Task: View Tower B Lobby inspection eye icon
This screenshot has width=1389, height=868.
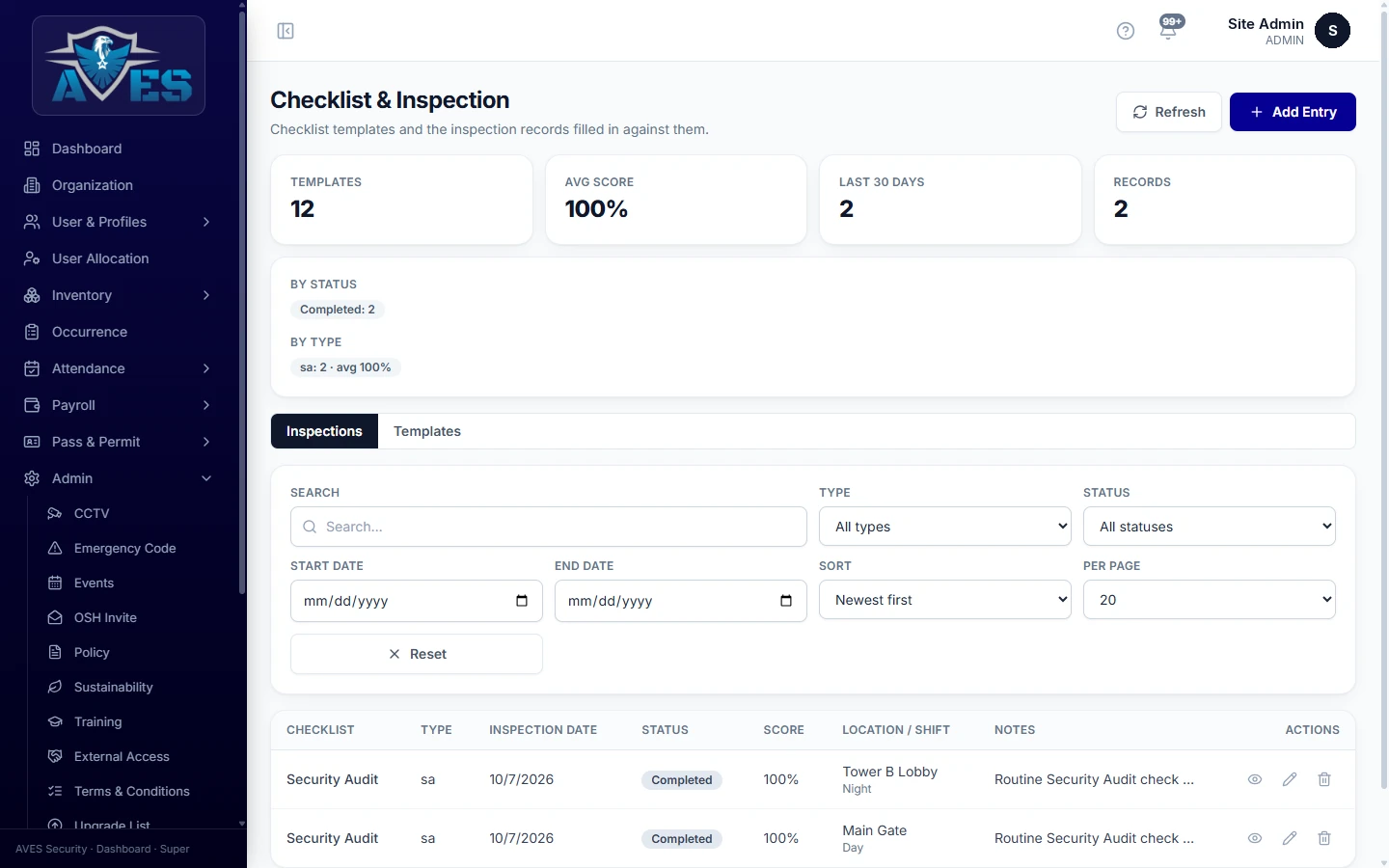Action: point(1255,779)
